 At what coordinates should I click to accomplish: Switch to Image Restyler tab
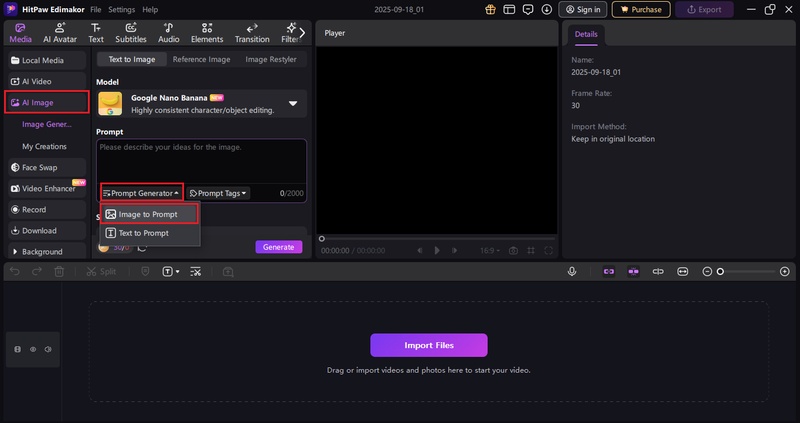(271, 59)
